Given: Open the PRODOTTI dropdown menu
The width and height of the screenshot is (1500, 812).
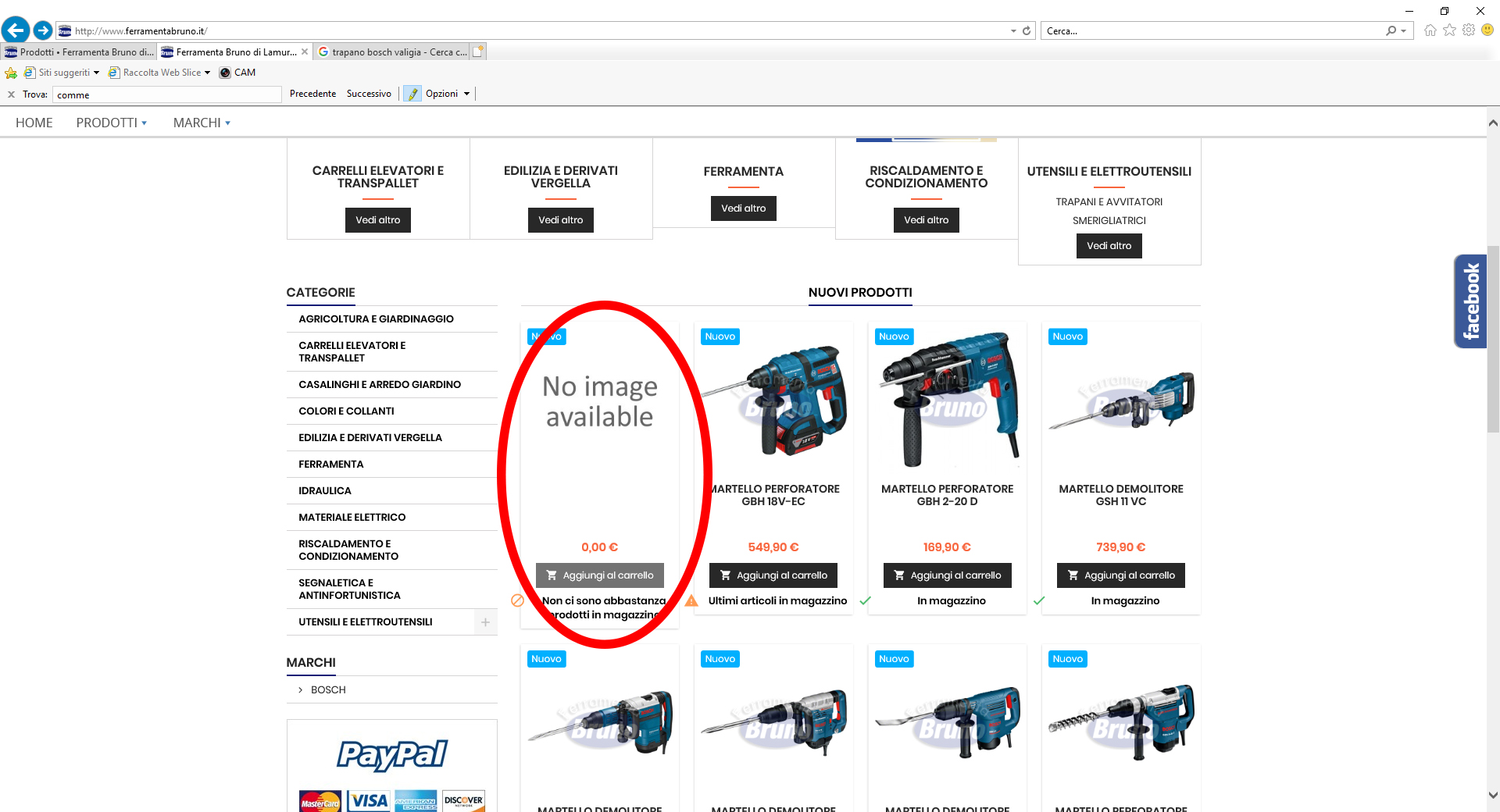Looking at the screenshot, I should click(111, 123).
